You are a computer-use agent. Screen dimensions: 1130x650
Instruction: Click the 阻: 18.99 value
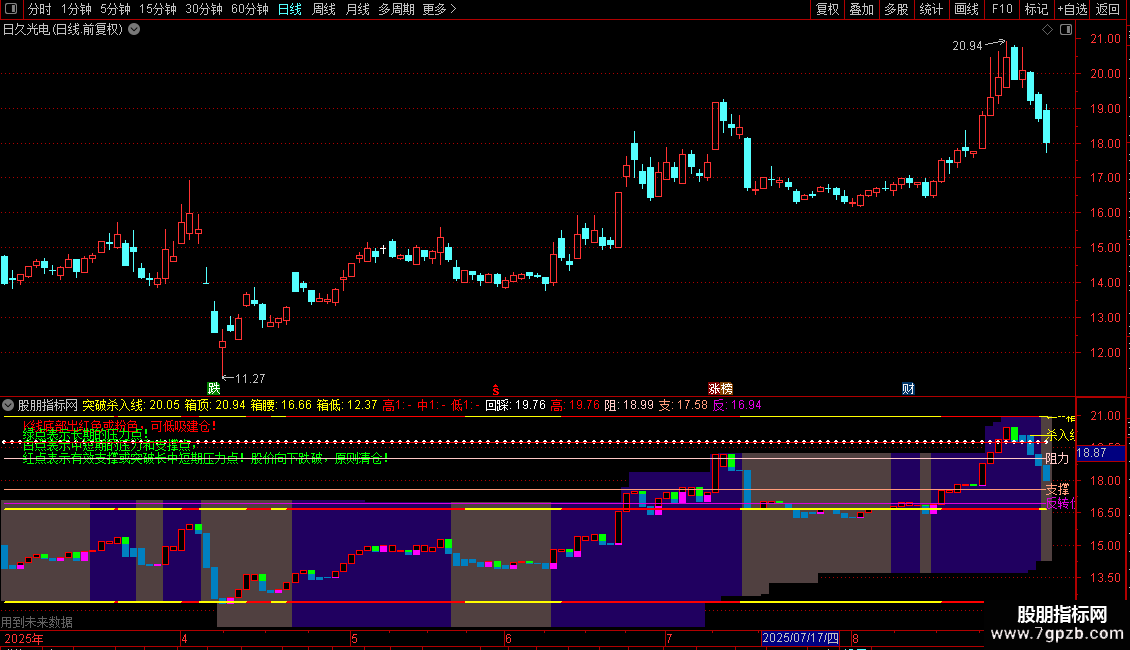pyautogui.click(x=629, y=406)
